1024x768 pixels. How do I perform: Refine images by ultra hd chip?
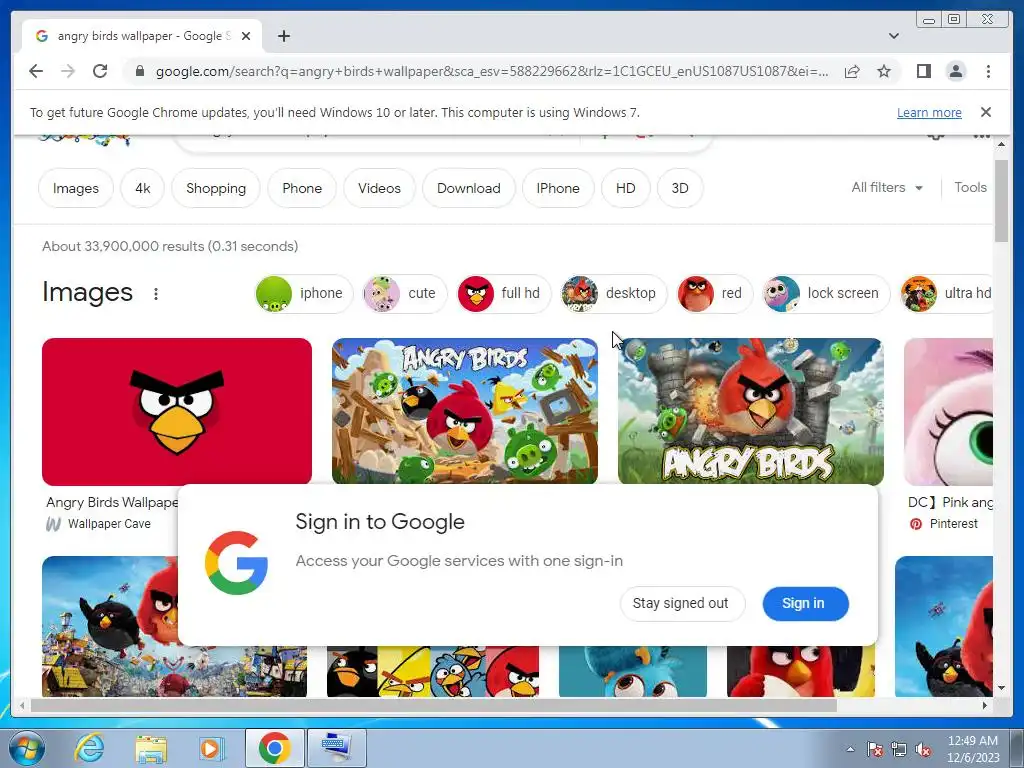[x=947, y=293]
